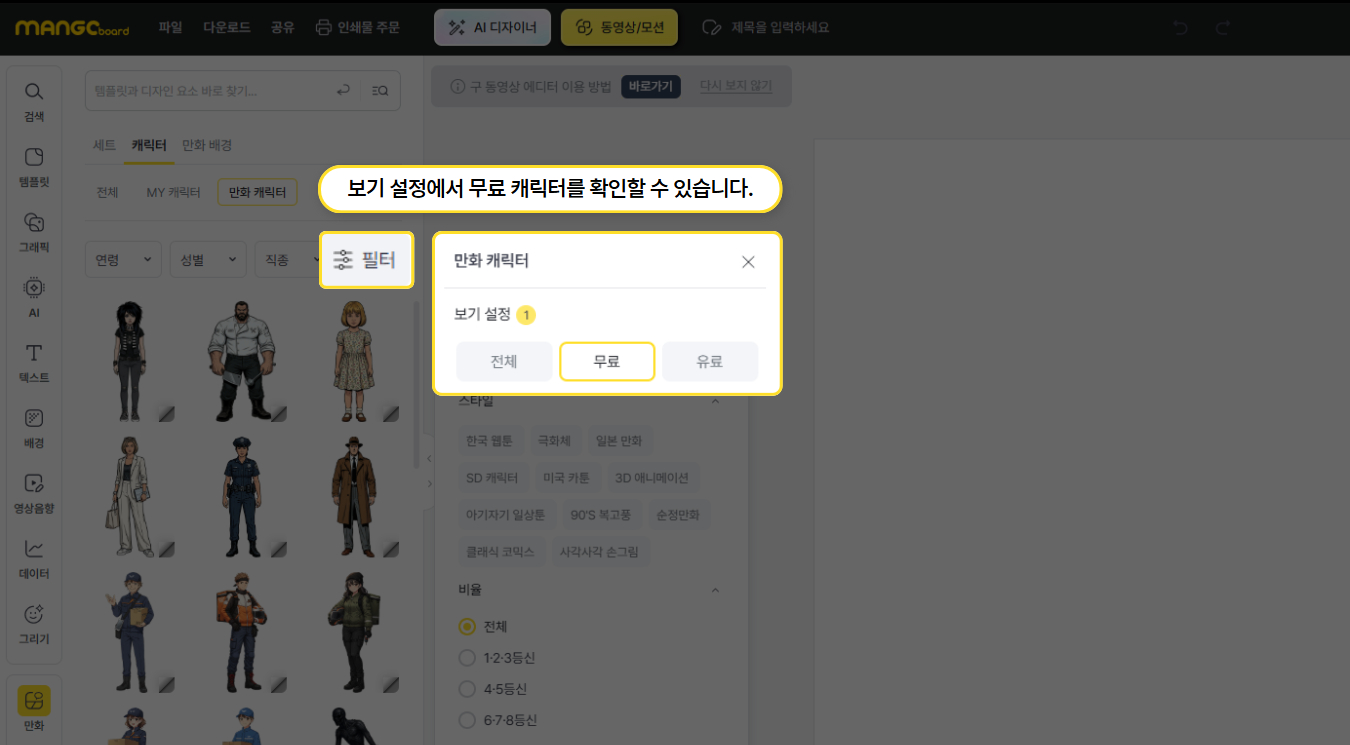This screenshot has height=745, width=1350.
Task: Choose the 4·5등신 ratio option
Action: [x=466, y=689]
